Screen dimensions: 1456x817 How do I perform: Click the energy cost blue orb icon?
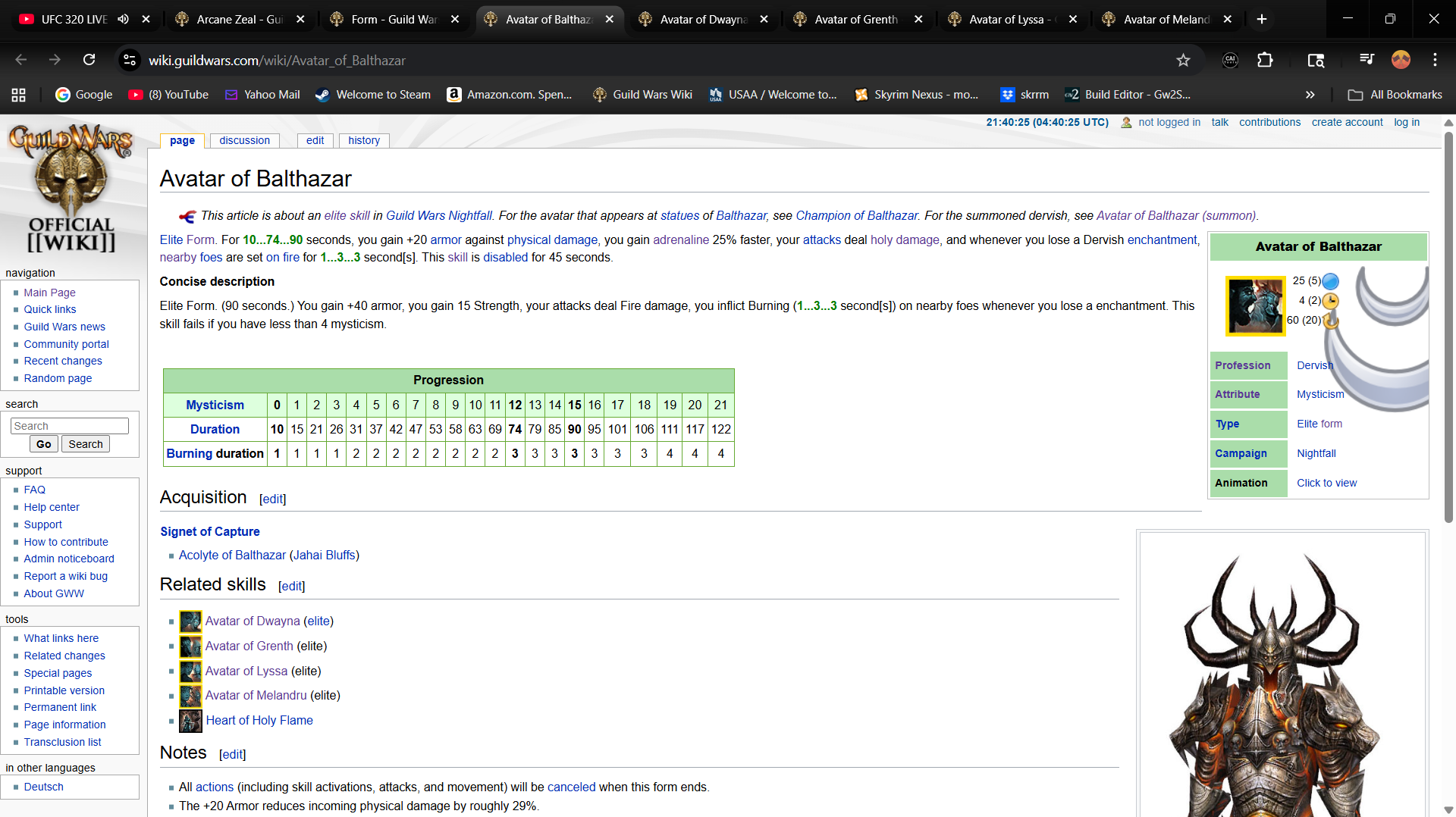pos(1330,281)
